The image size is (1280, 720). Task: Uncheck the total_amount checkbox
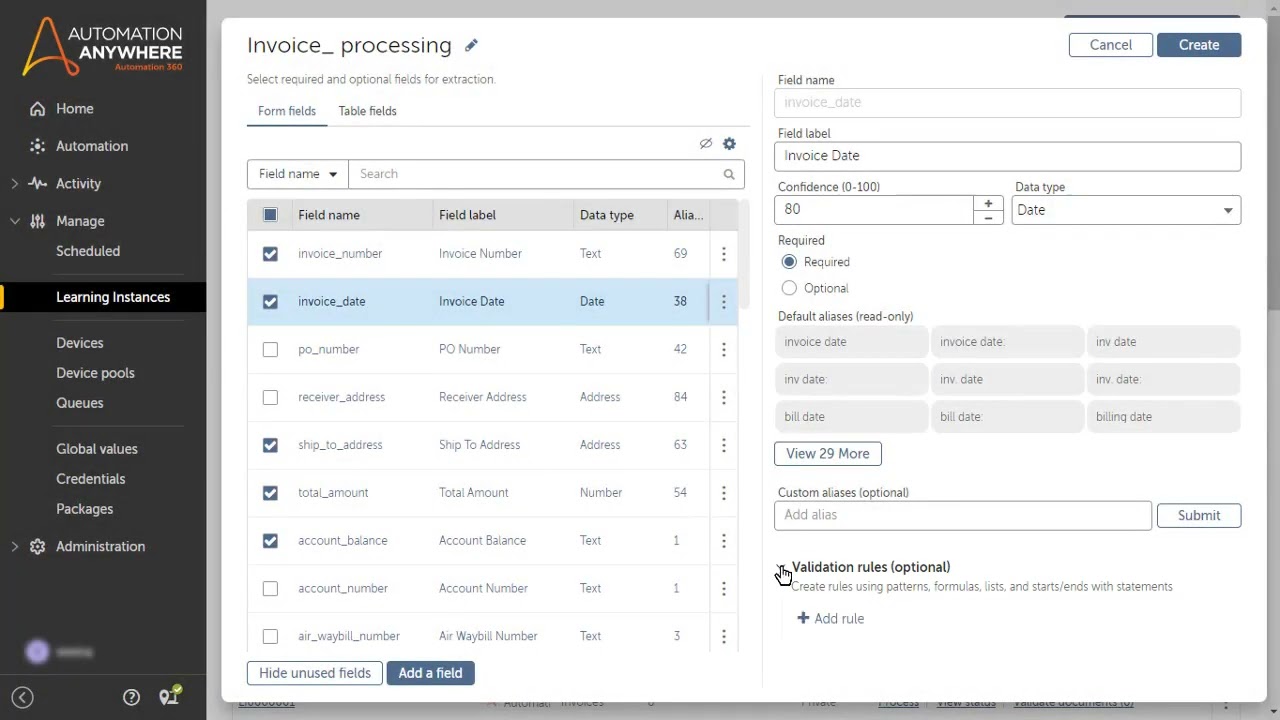[270, 493]
